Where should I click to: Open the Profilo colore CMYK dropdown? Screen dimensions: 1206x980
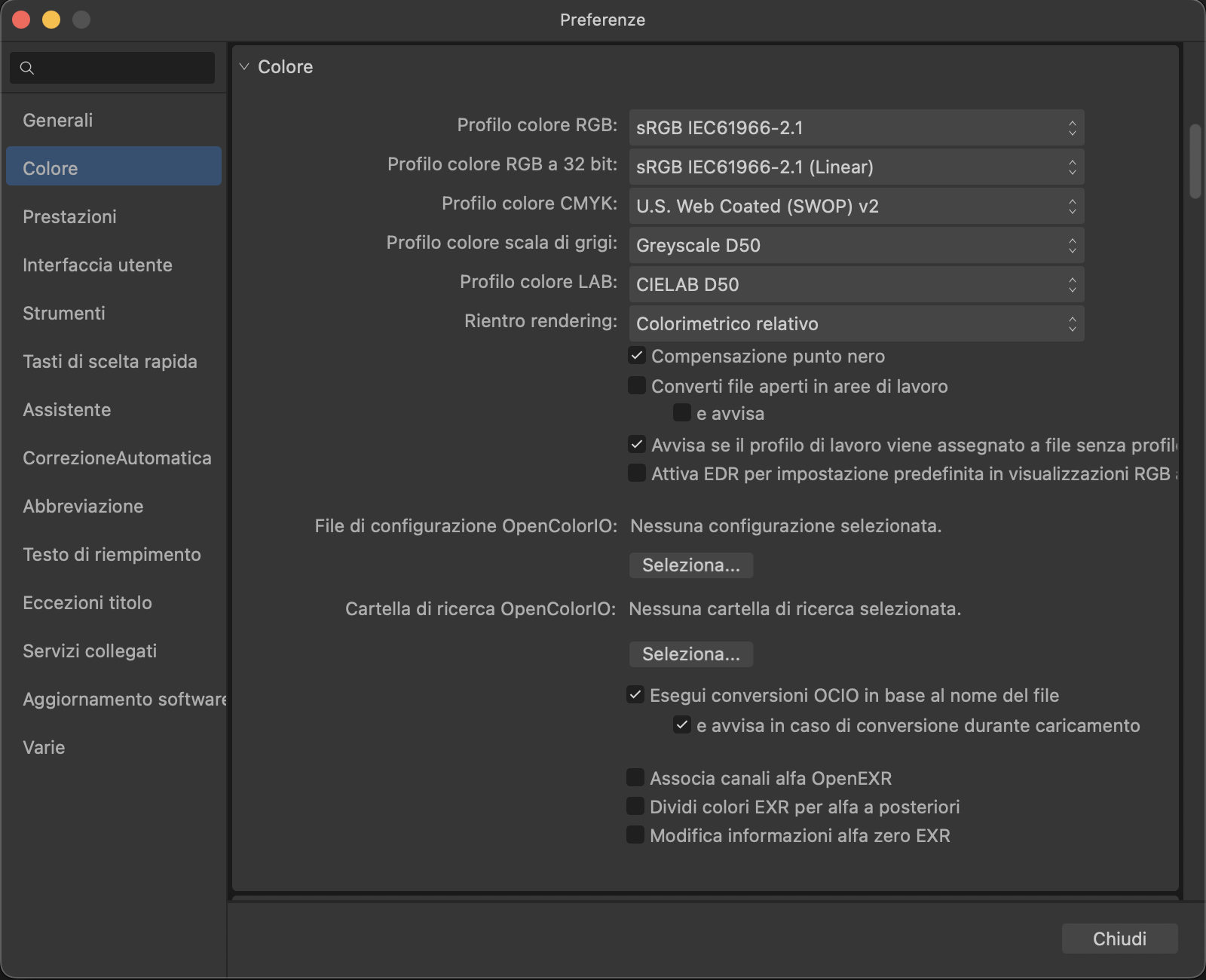point(856,207)
